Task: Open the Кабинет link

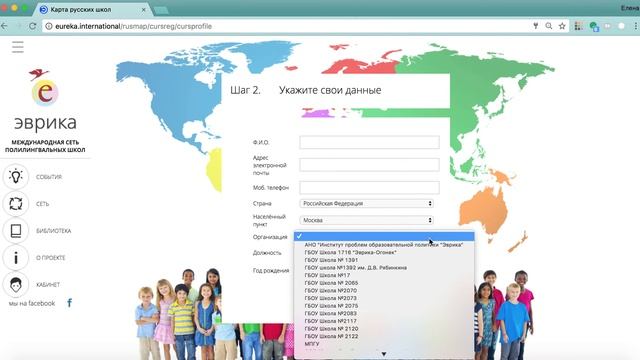Action: tap(48, 284)
